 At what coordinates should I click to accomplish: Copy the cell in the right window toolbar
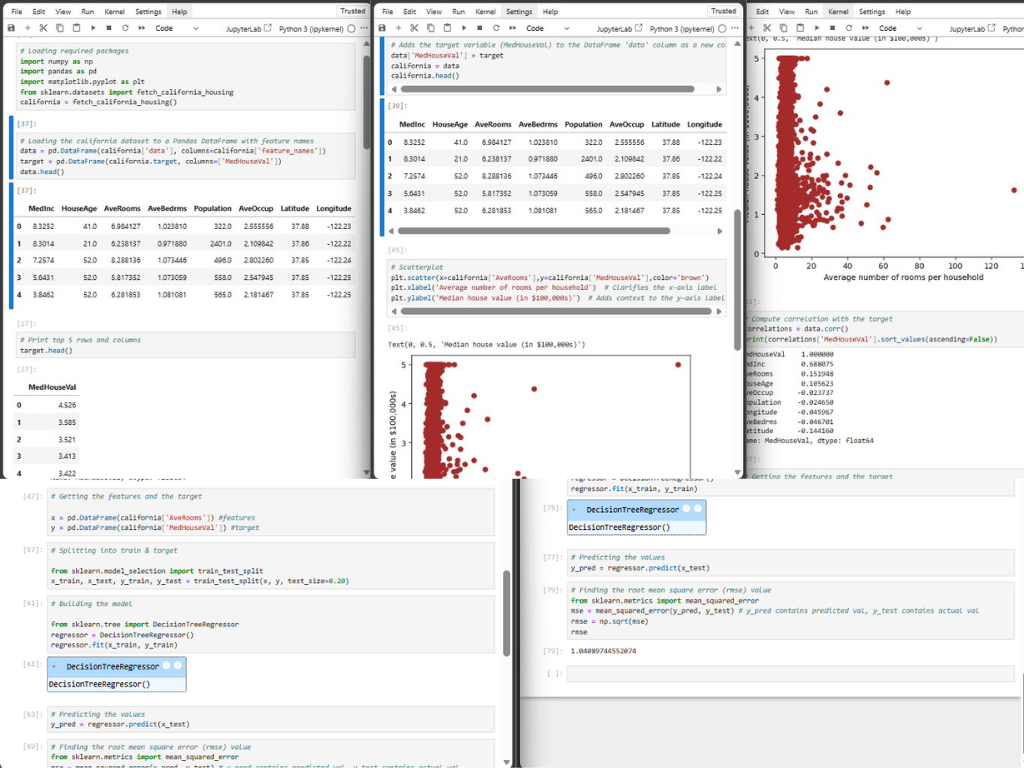784,28
